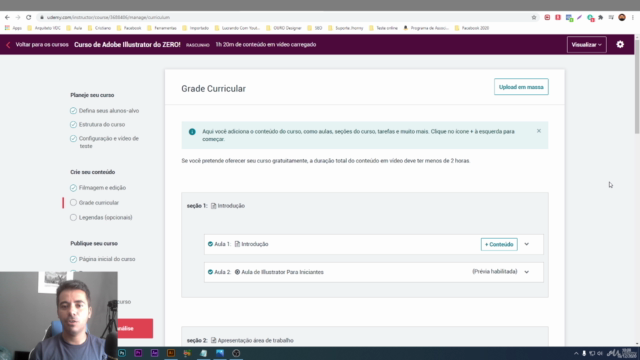Open Ferramentas bookmark folder
This screenshot has height=360, width=640.
(162, 28)
